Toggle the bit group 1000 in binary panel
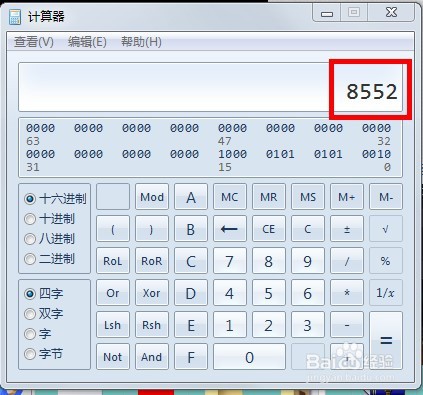The image size is (423, 395). [x=232, y=154]
